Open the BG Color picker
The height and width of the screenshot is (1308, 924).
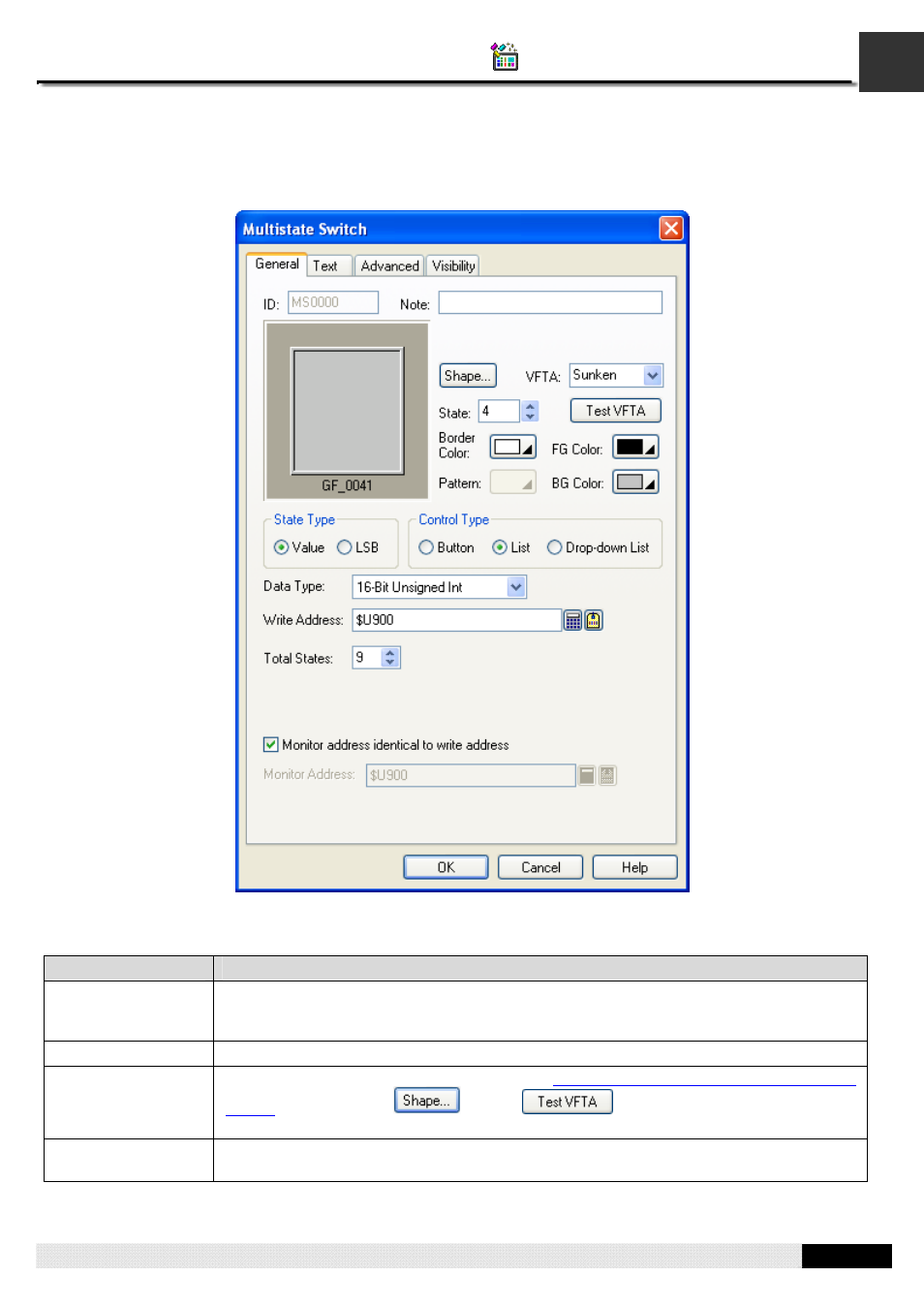[x=635, y=483]
